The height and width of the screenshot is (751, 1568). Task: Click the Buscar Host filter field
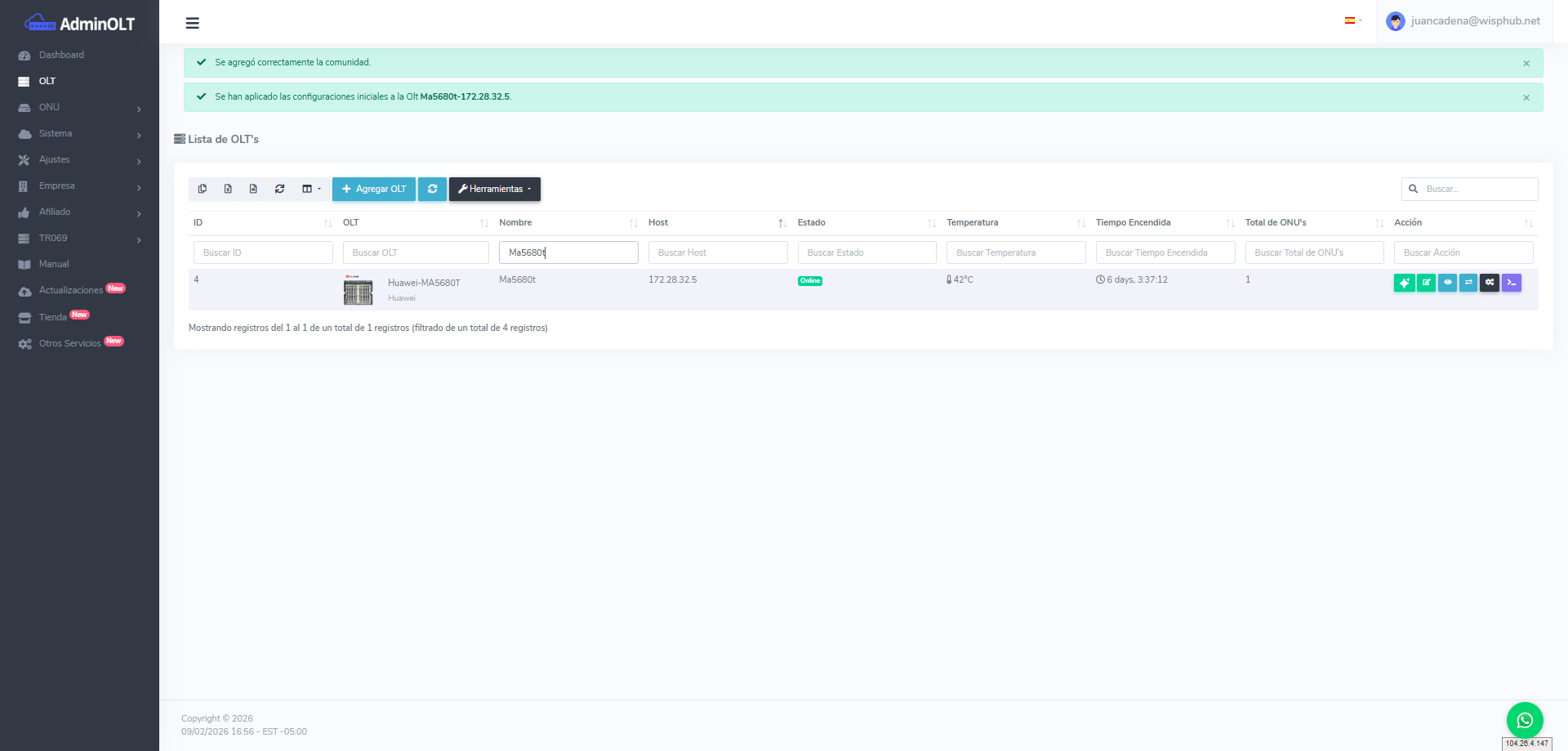click(x=717, y=253)
